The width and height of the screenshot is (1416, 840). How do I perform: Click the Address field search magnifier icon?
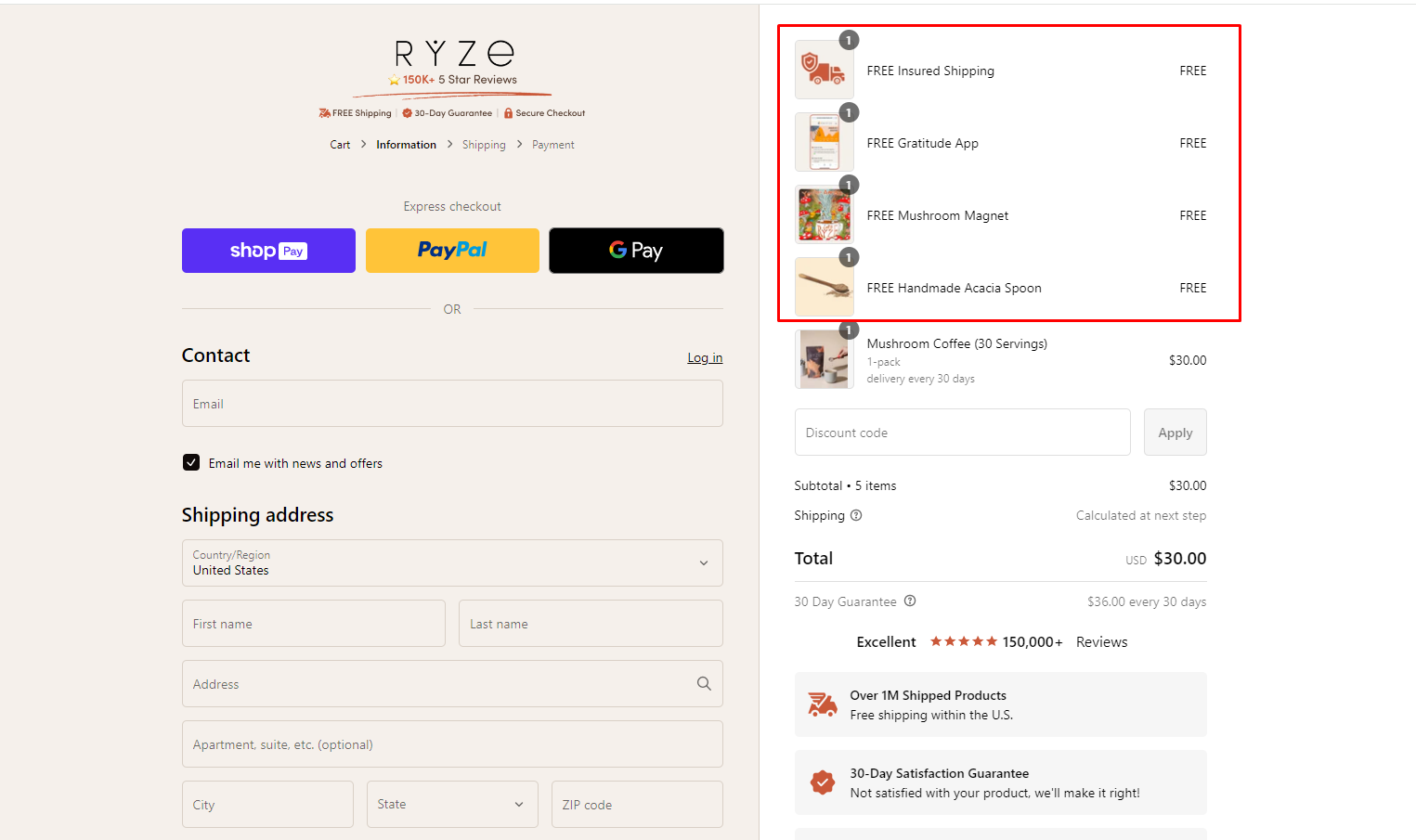[x=704, y=684]
